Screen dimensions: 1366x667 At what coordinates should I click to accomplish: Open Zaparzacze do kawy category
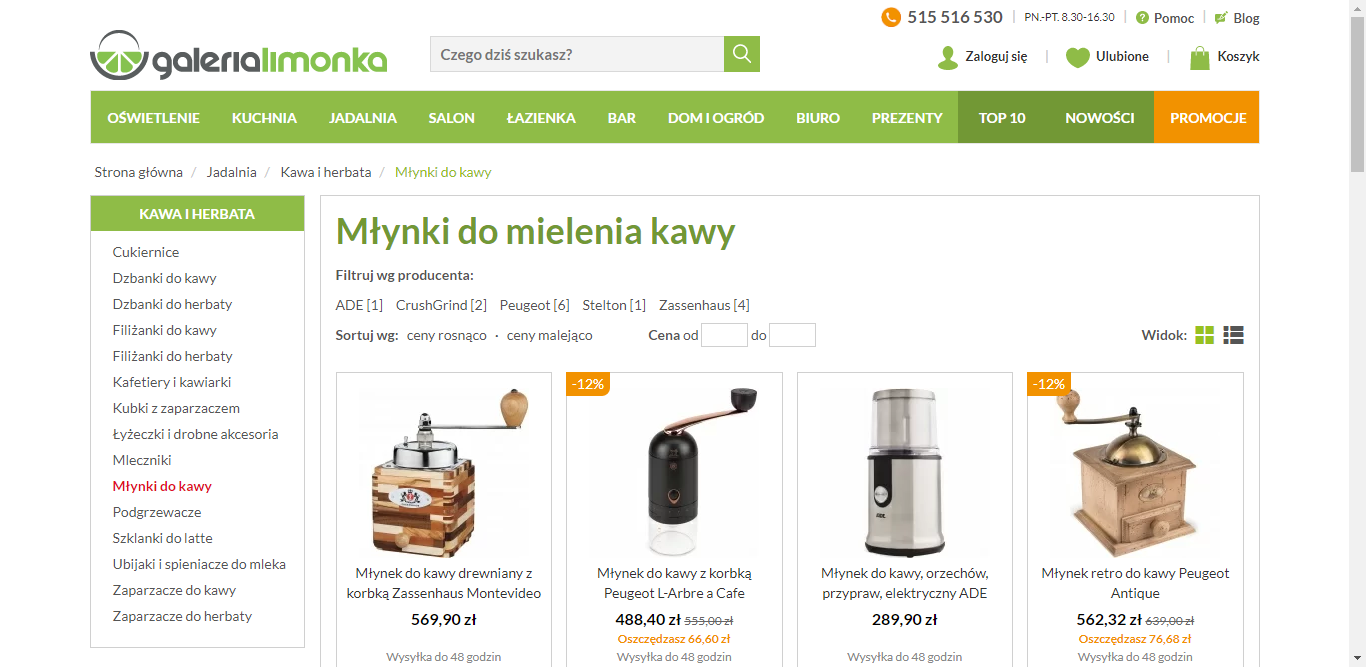click(x=174, y=590)
